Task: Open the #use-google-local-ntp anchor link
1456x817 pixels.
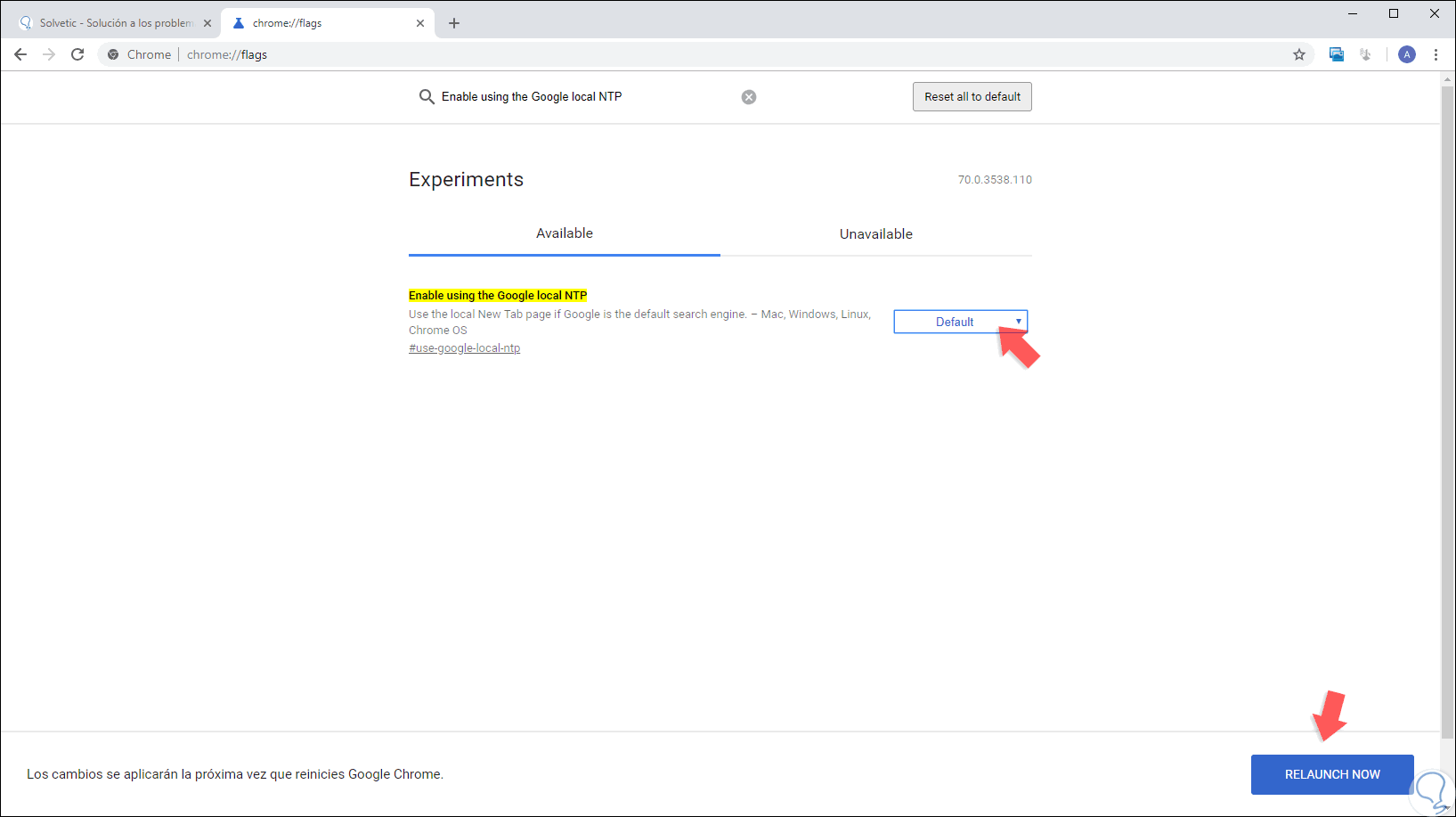Action: click(x=464, y=348)
